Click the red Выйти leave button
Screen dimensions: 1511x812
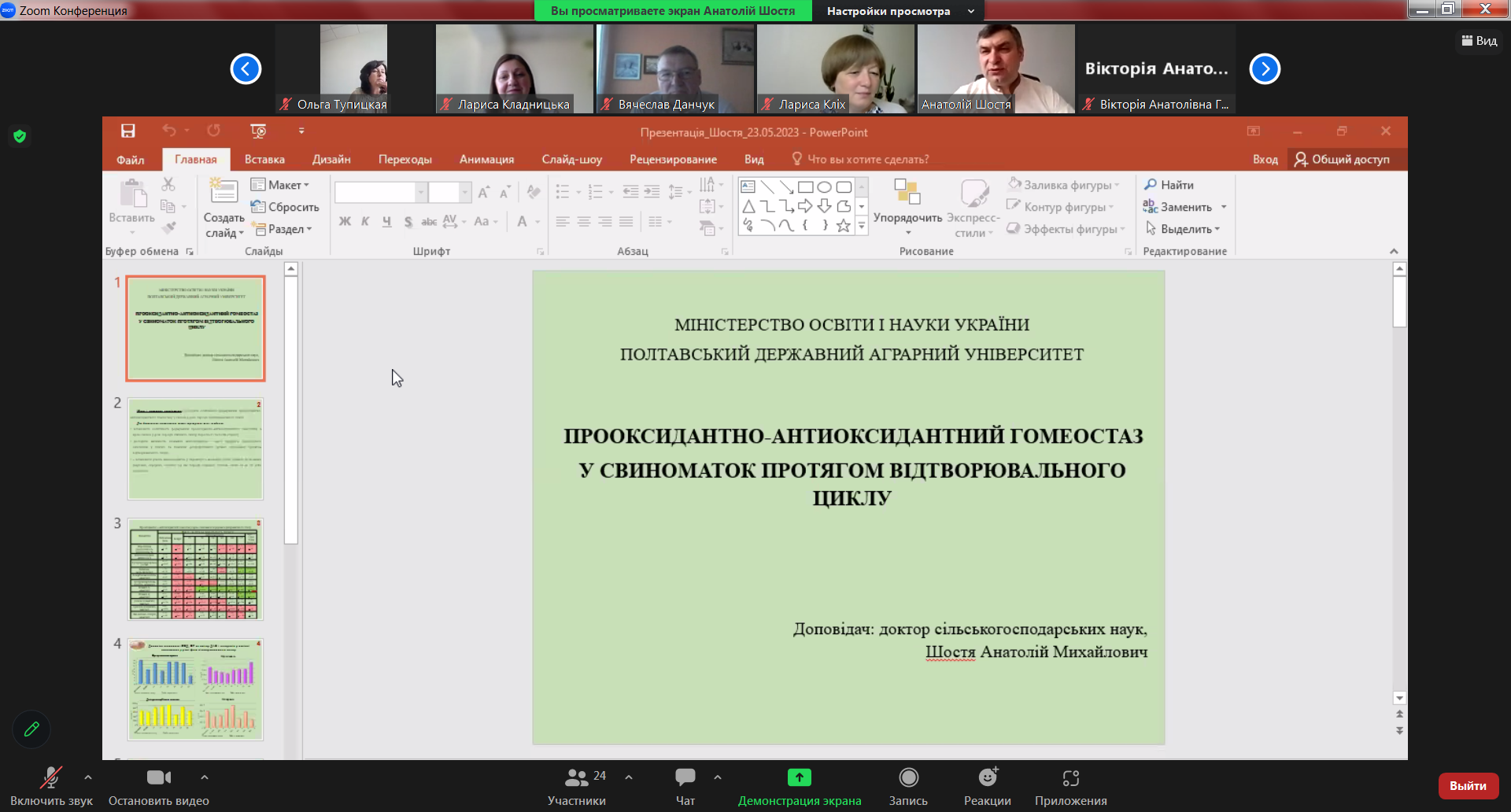point(1468,785)
